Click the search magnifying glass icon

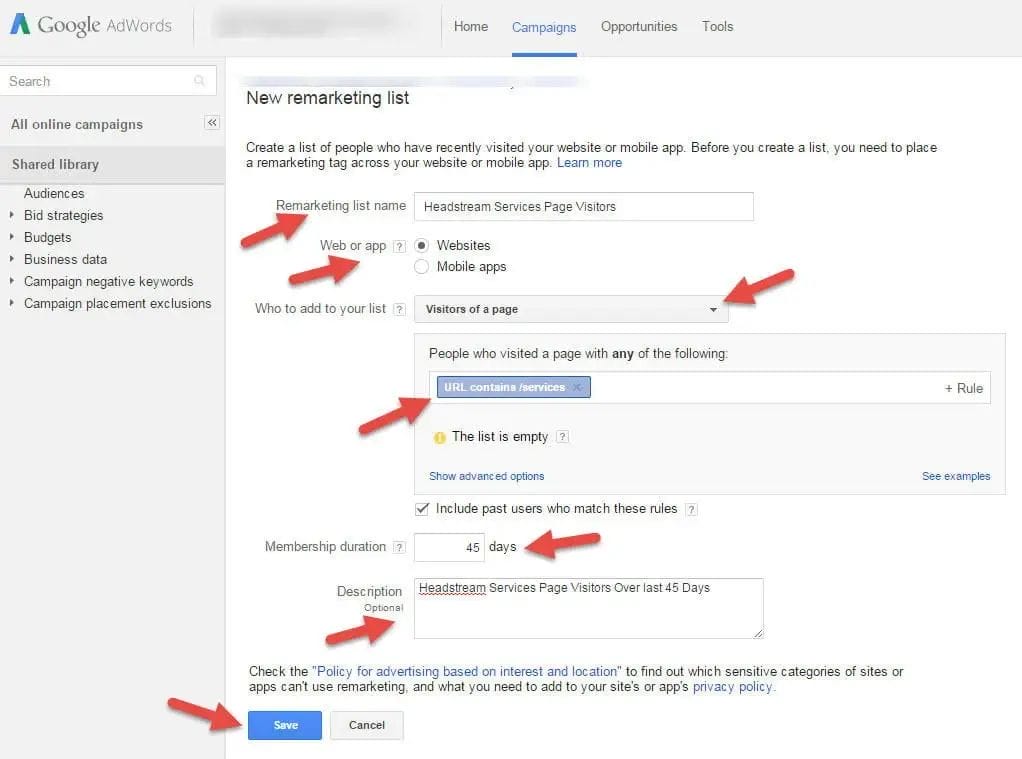198,80
